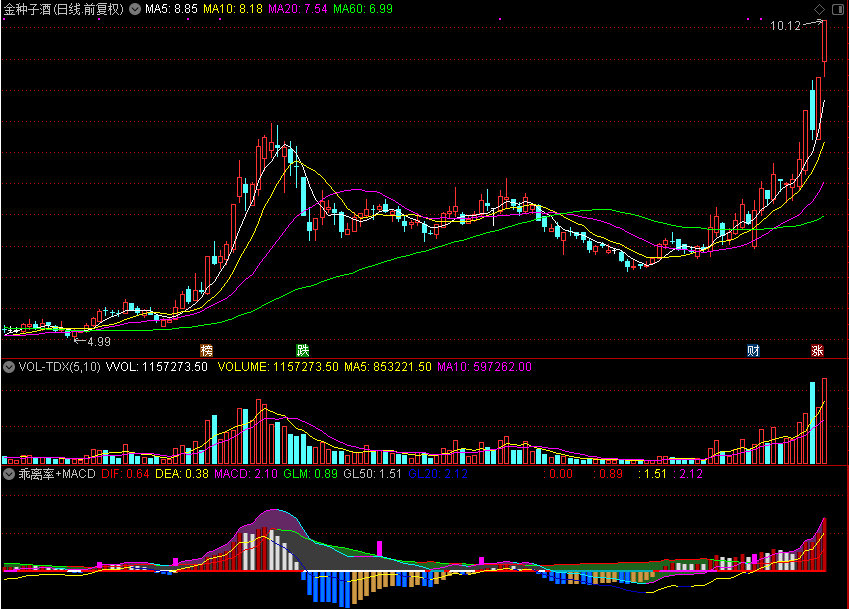Click the diamond icon in the chart corner
The width and height of the screenshot is (849, 609).
[x=819, y=9]
